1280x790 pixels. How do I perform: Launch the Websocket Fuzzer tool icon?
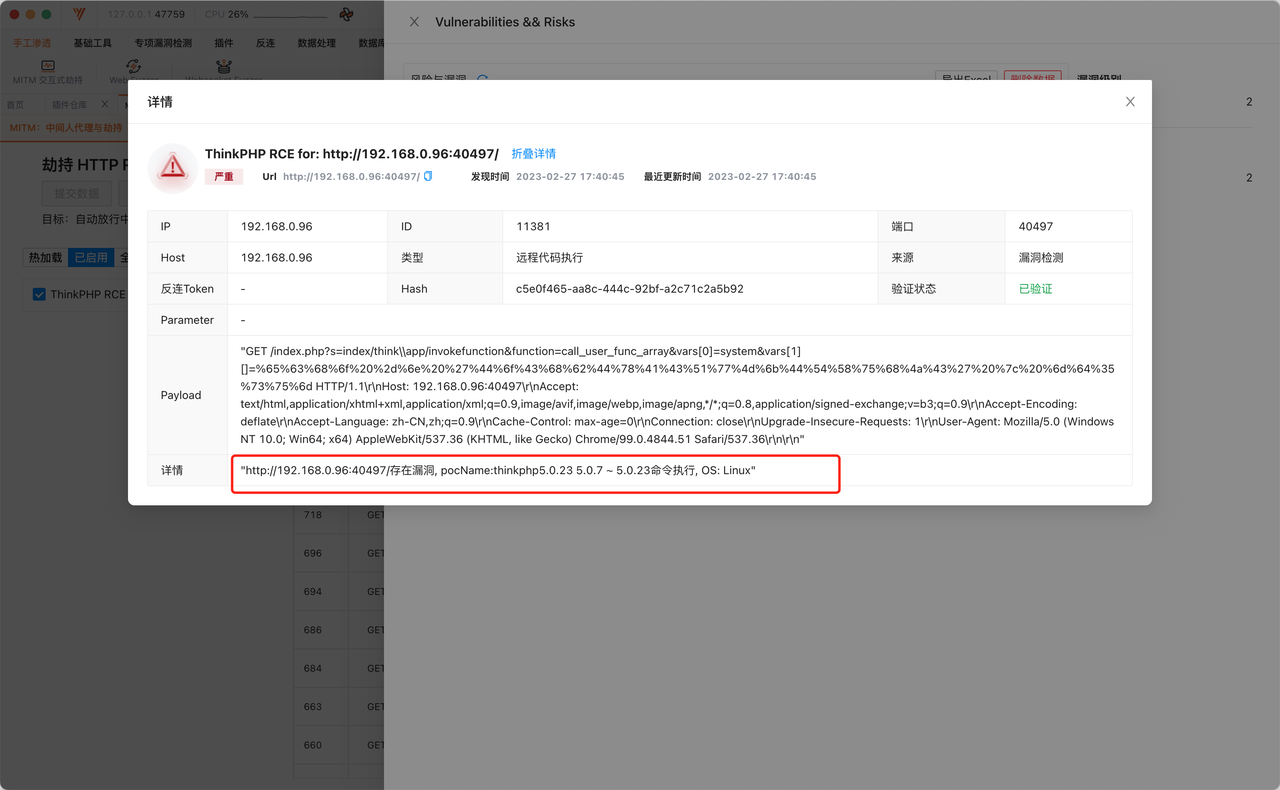(x=224, y=72)
